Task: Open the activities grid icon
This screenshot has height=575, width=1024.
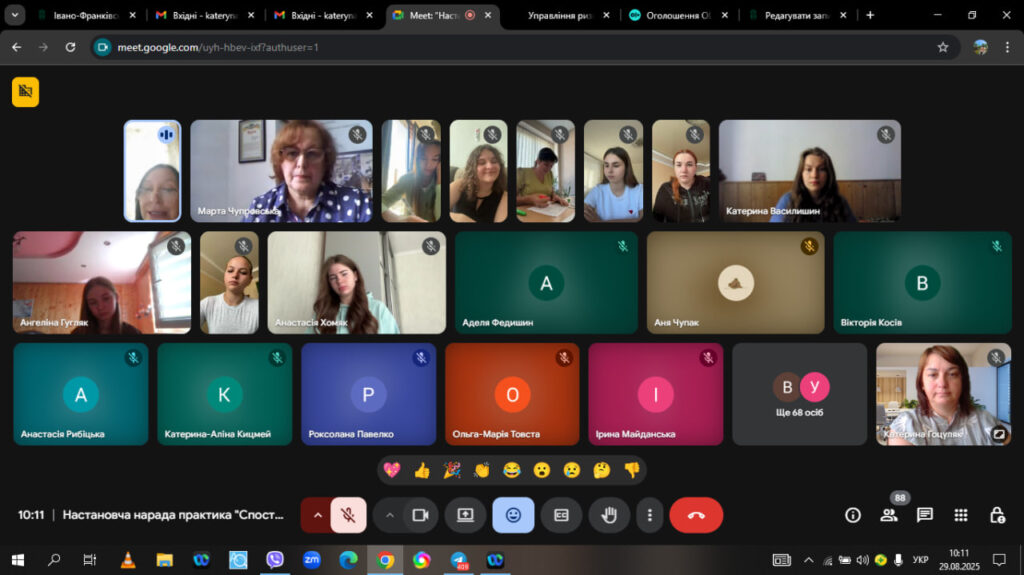Action: click(961, 515)
